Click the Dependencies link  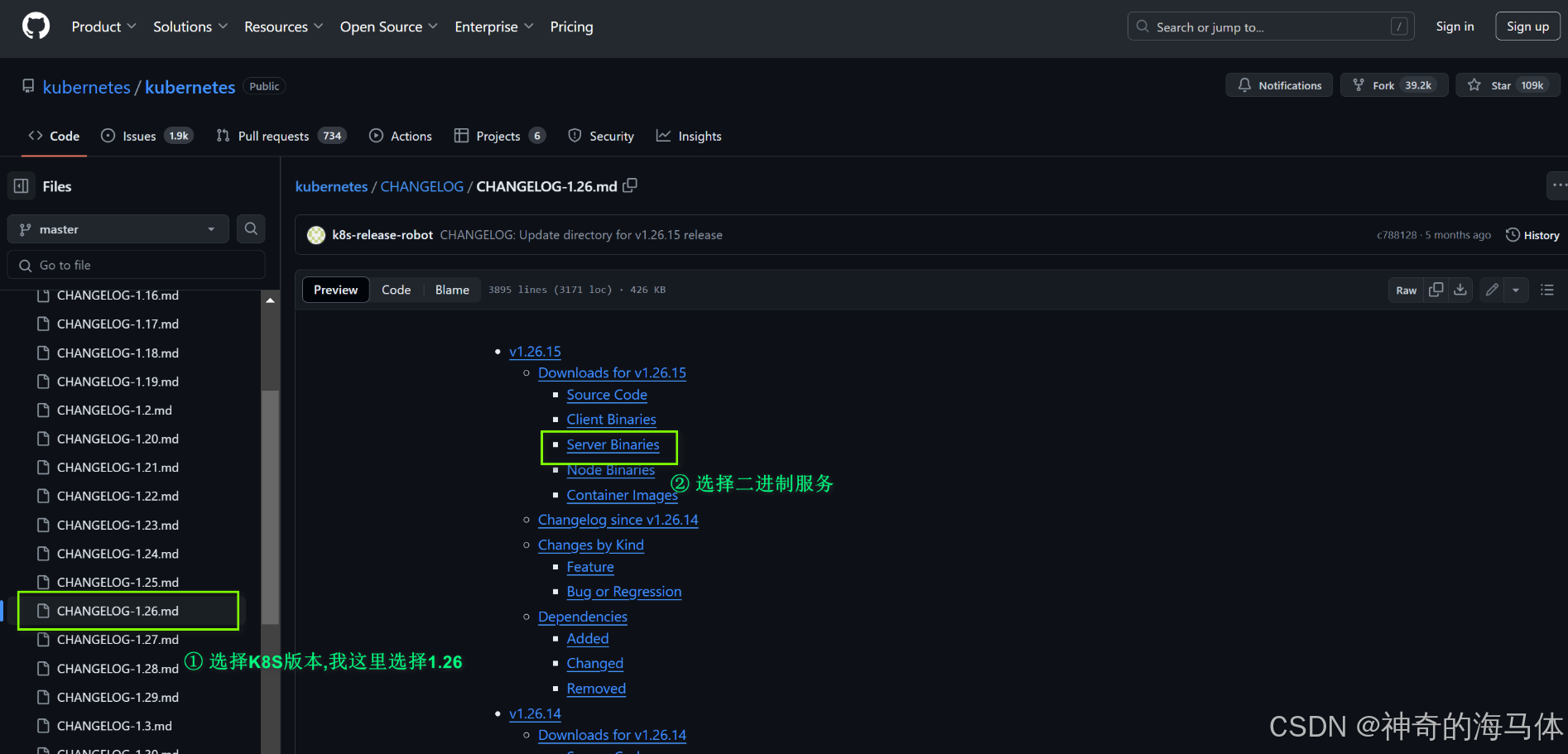pos(582,617)
